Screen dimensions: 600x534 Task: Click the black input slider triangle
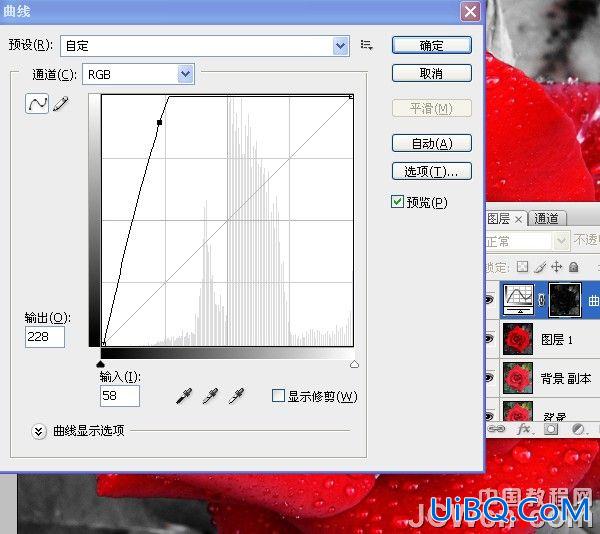pos(101,363)
